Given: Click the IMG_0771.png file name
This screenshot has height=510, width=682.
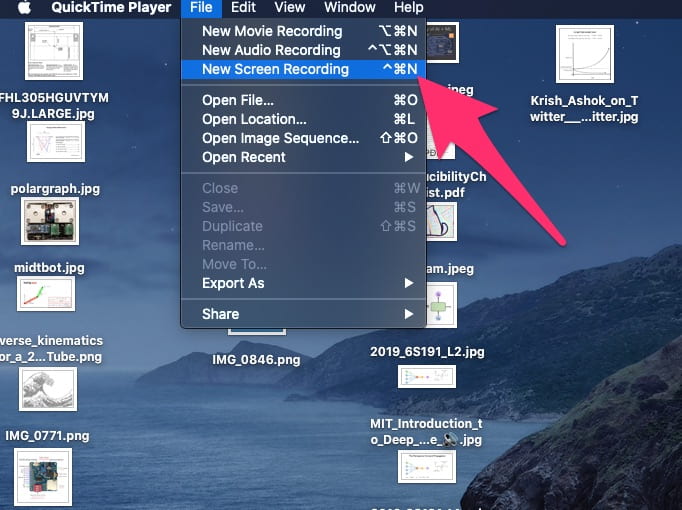Looking at the screenshot, I should pyautogui.click(x=47, y=436).
